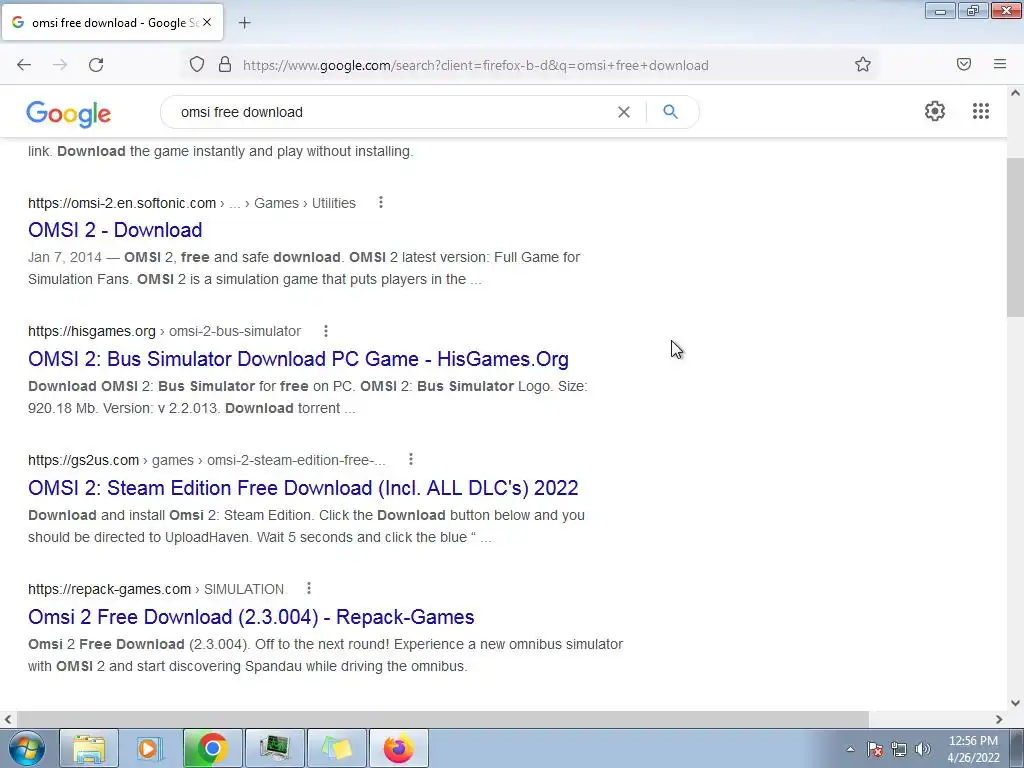Open OMSI 2: Steam Edition Free Download link

click(303, 488)
